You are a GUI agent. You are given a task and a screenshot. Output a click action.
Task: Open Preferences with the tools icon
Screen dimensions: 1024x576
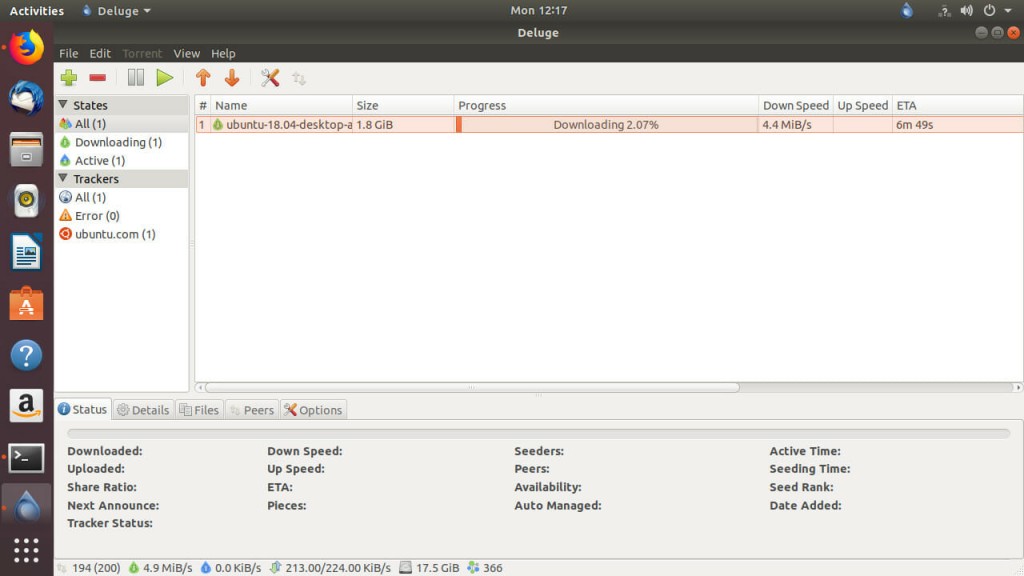point(270,78)
